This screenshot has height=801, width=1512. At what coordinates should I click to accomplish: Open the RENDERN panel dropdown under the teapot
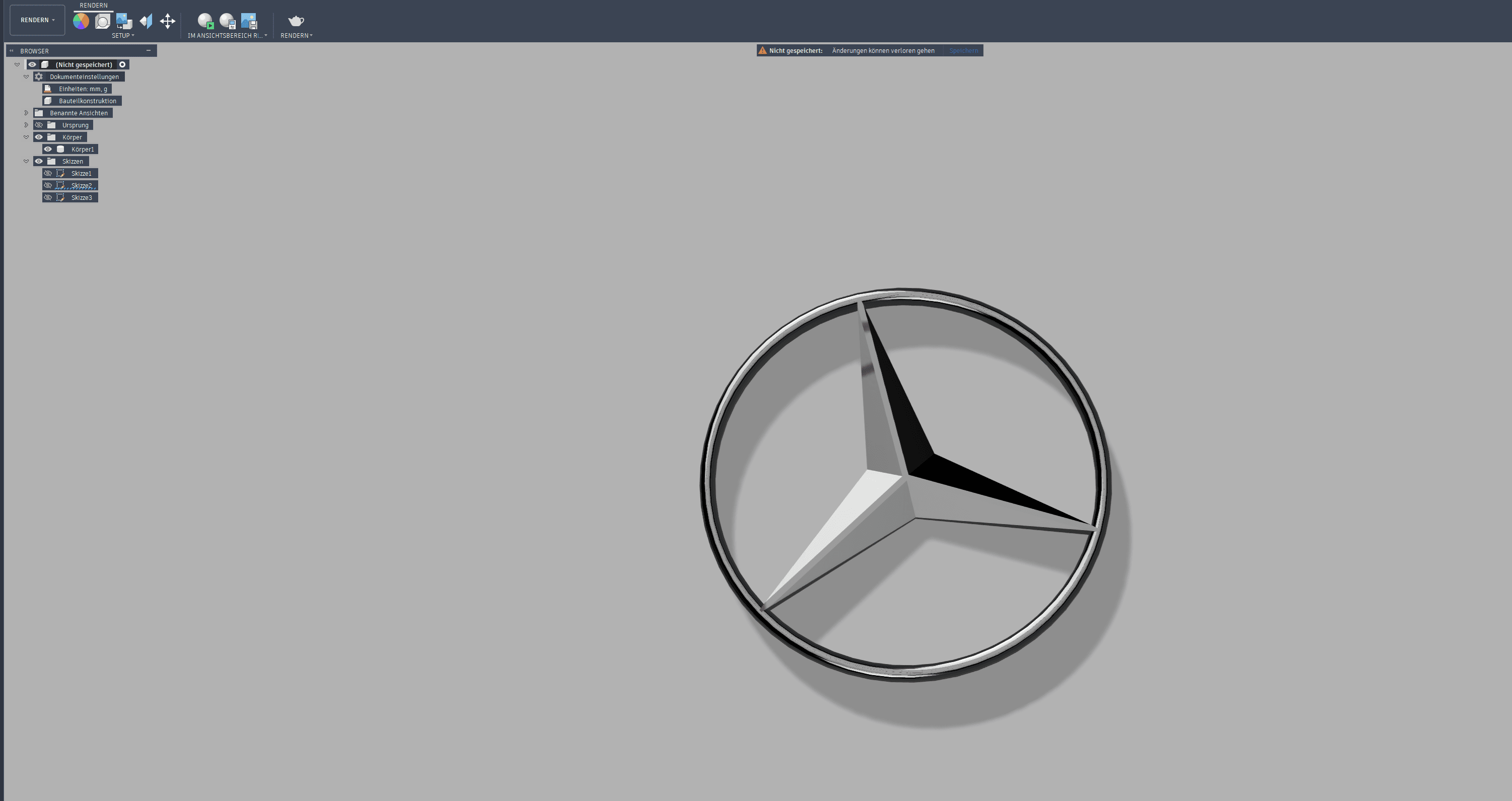click(x=297, y=36)
